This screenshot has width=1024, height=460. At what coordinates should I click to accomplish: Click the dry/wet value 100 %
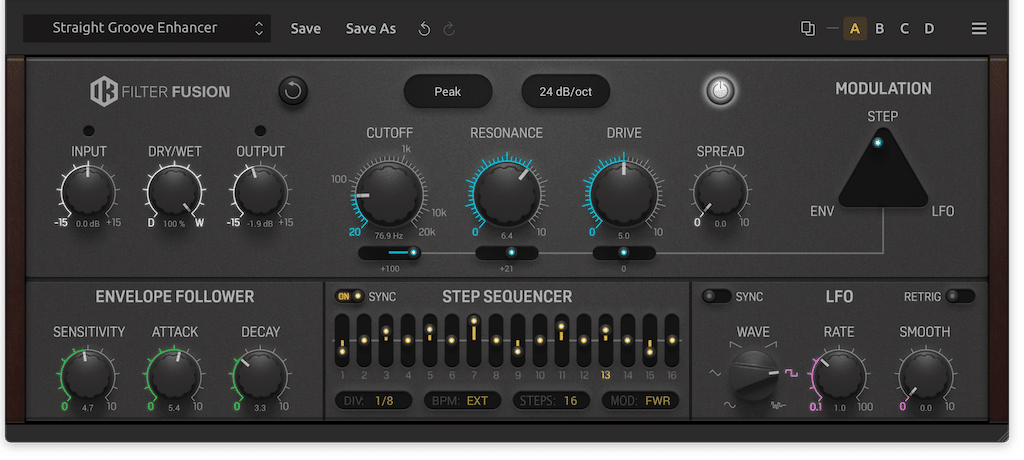tap(174, 223)
